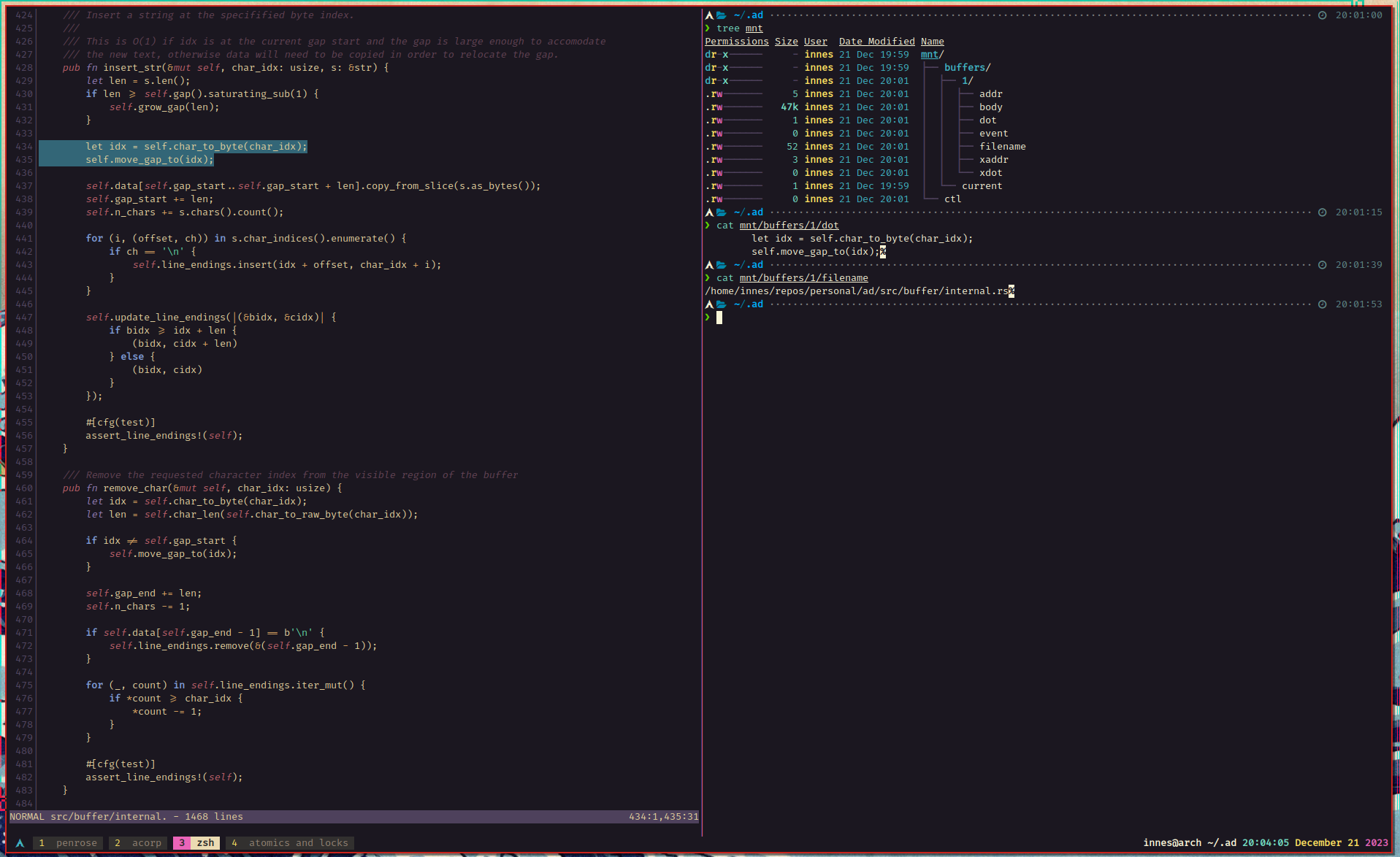
Task: Click folder icon in prompt above cat dot
Action: point(722,212)
